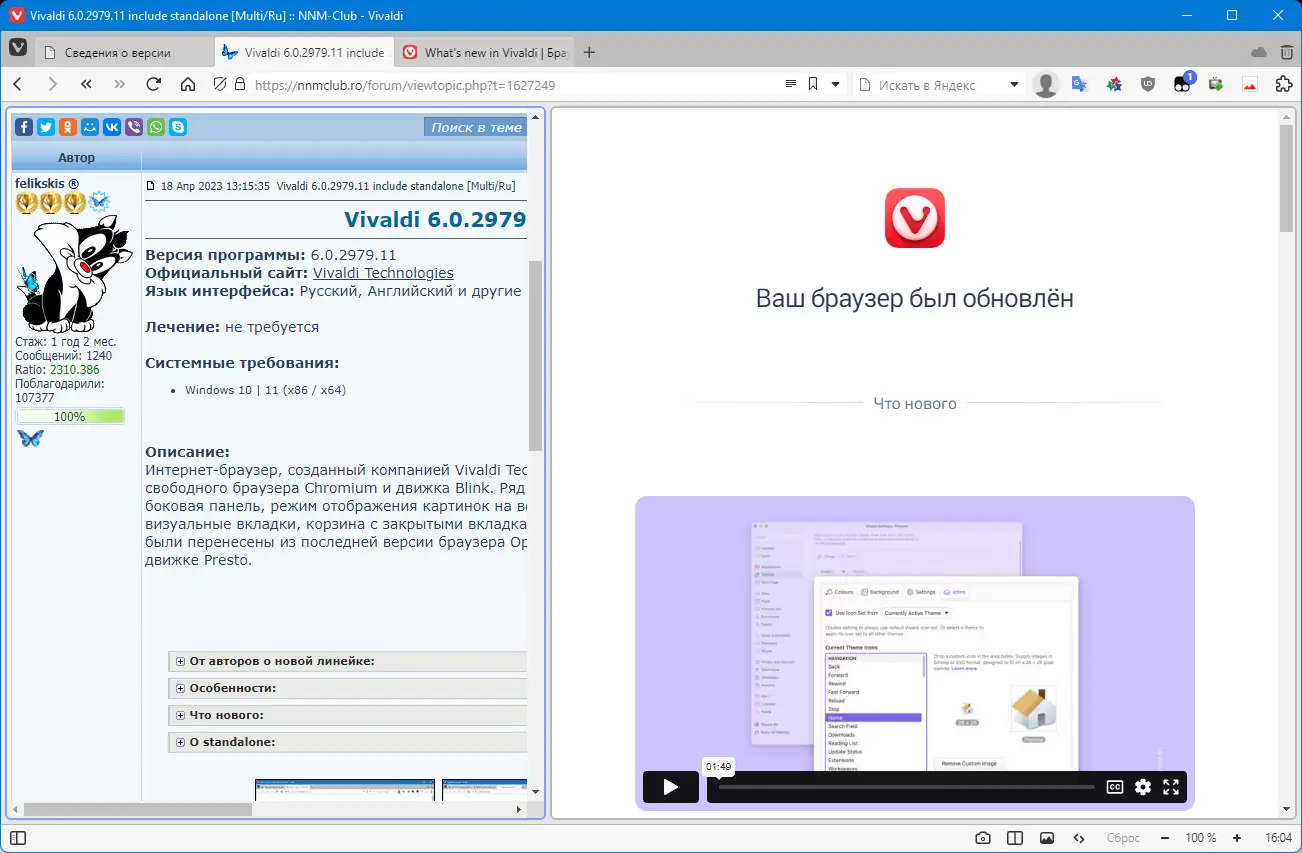Open the user profile avatar
The height and width of the screenshot is (853, 1302).
tap(1046, 85)
